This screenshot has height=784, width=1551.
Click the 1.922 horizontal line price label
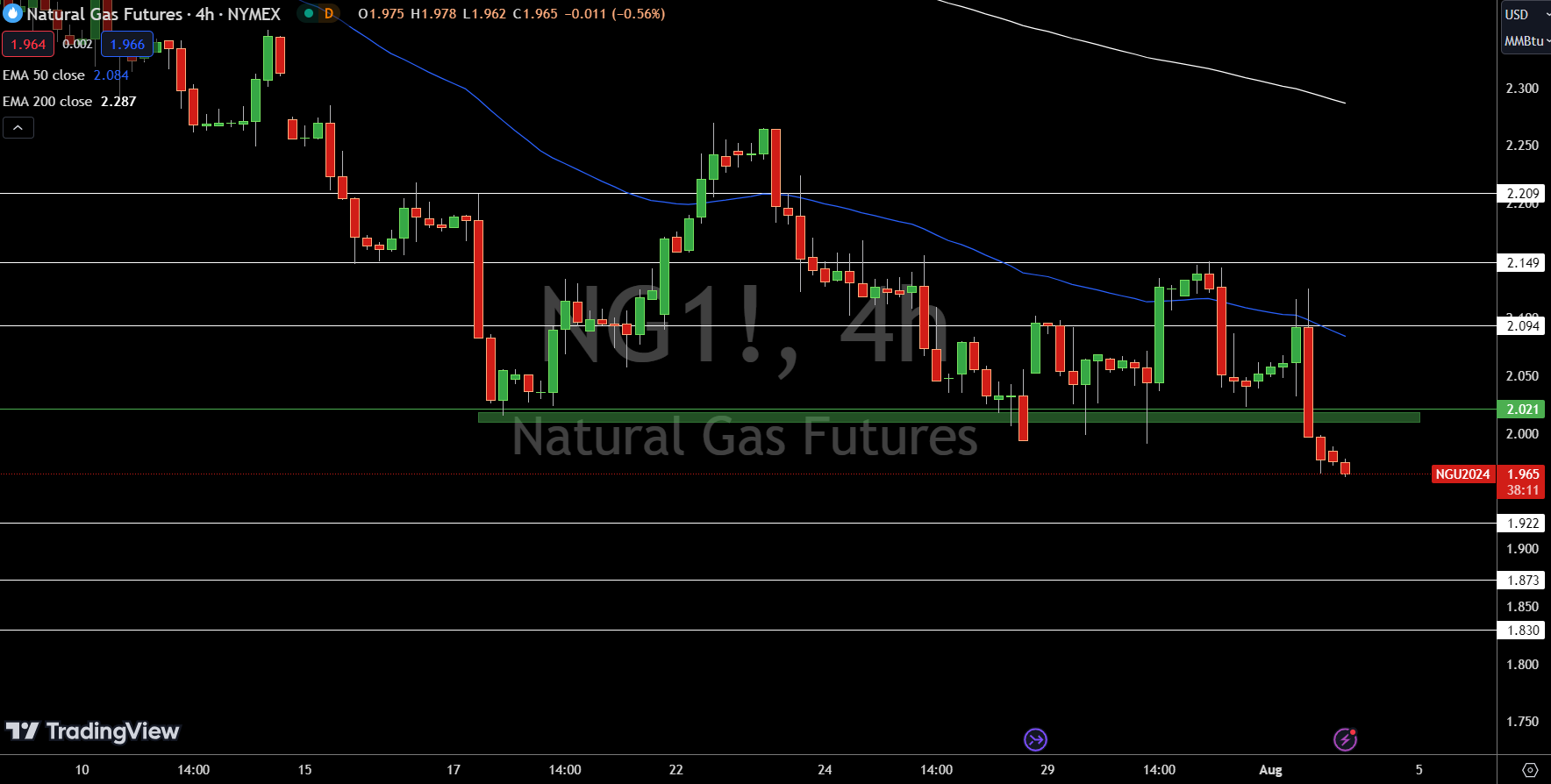click(1522, 524)
